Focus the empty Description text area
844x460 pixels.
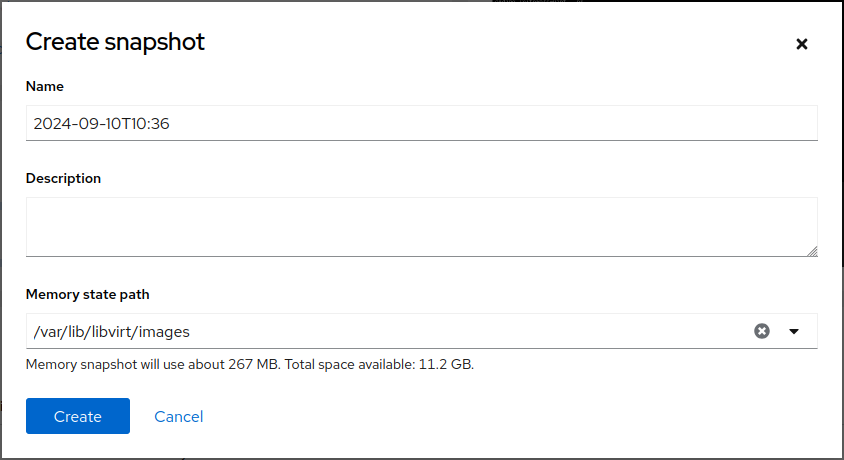click(x=420, y=226)
